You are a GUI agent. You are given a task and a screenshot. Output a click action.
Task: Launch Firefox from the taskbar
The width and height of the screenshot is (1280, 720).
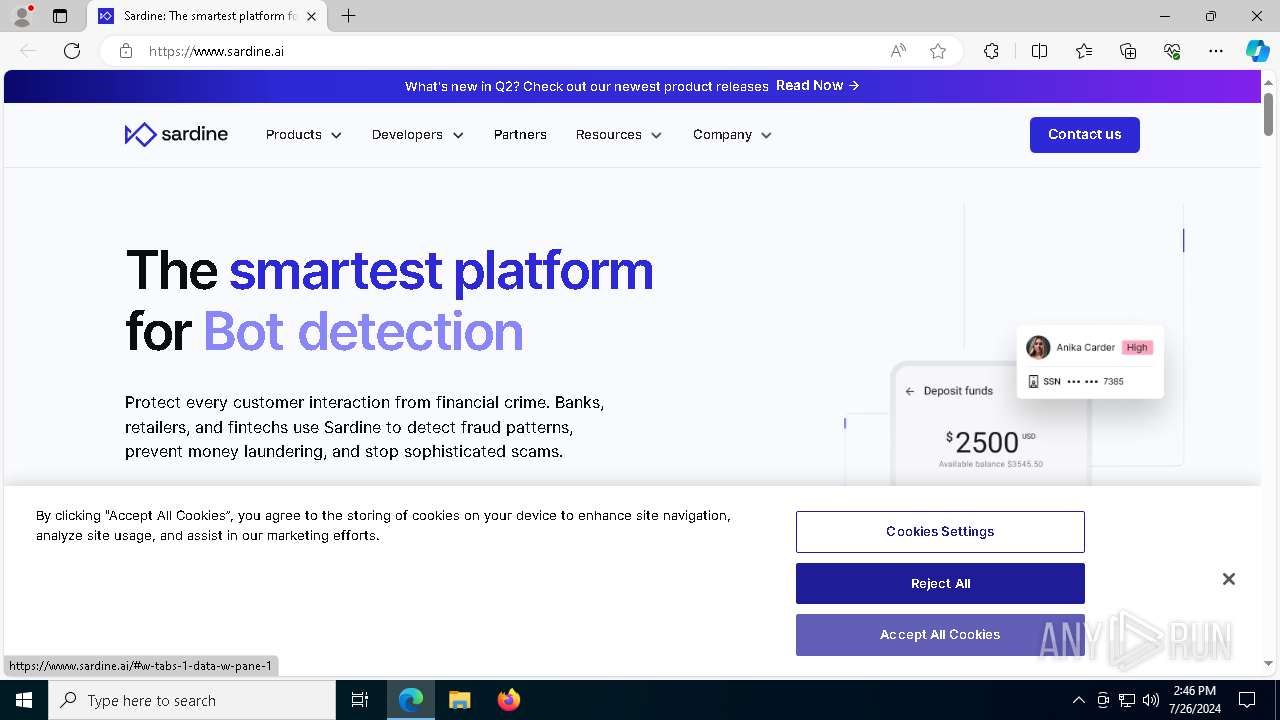[509, 700]
